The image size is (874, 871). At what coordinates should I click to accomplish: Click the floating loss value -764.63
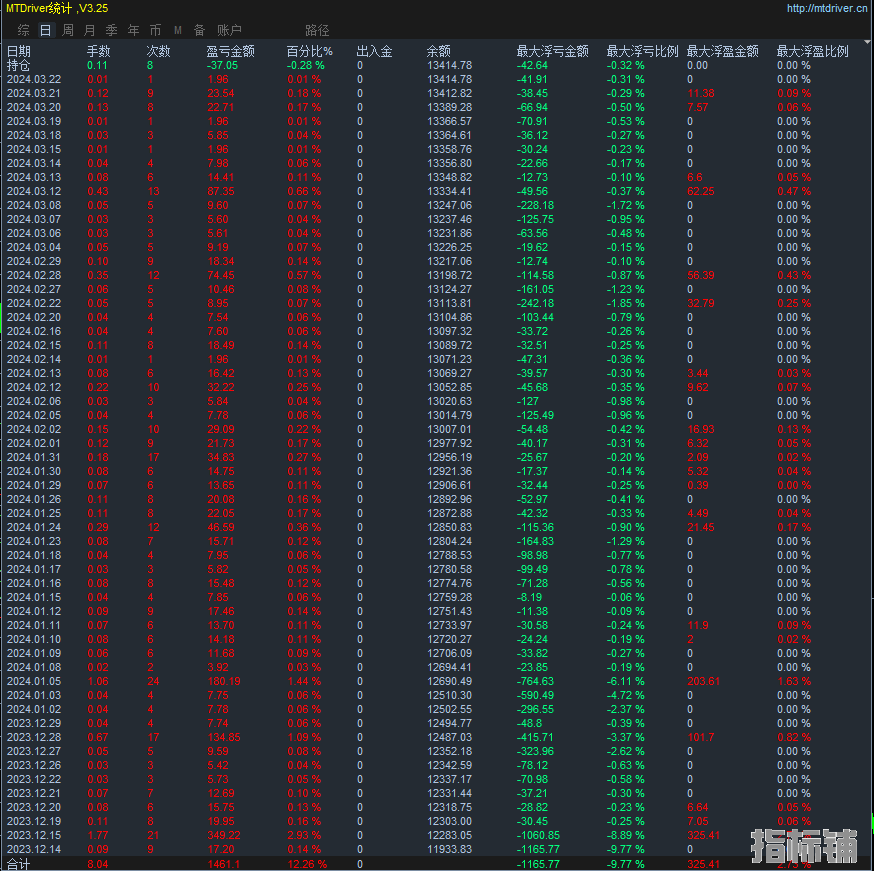click(x=535, y=681)
